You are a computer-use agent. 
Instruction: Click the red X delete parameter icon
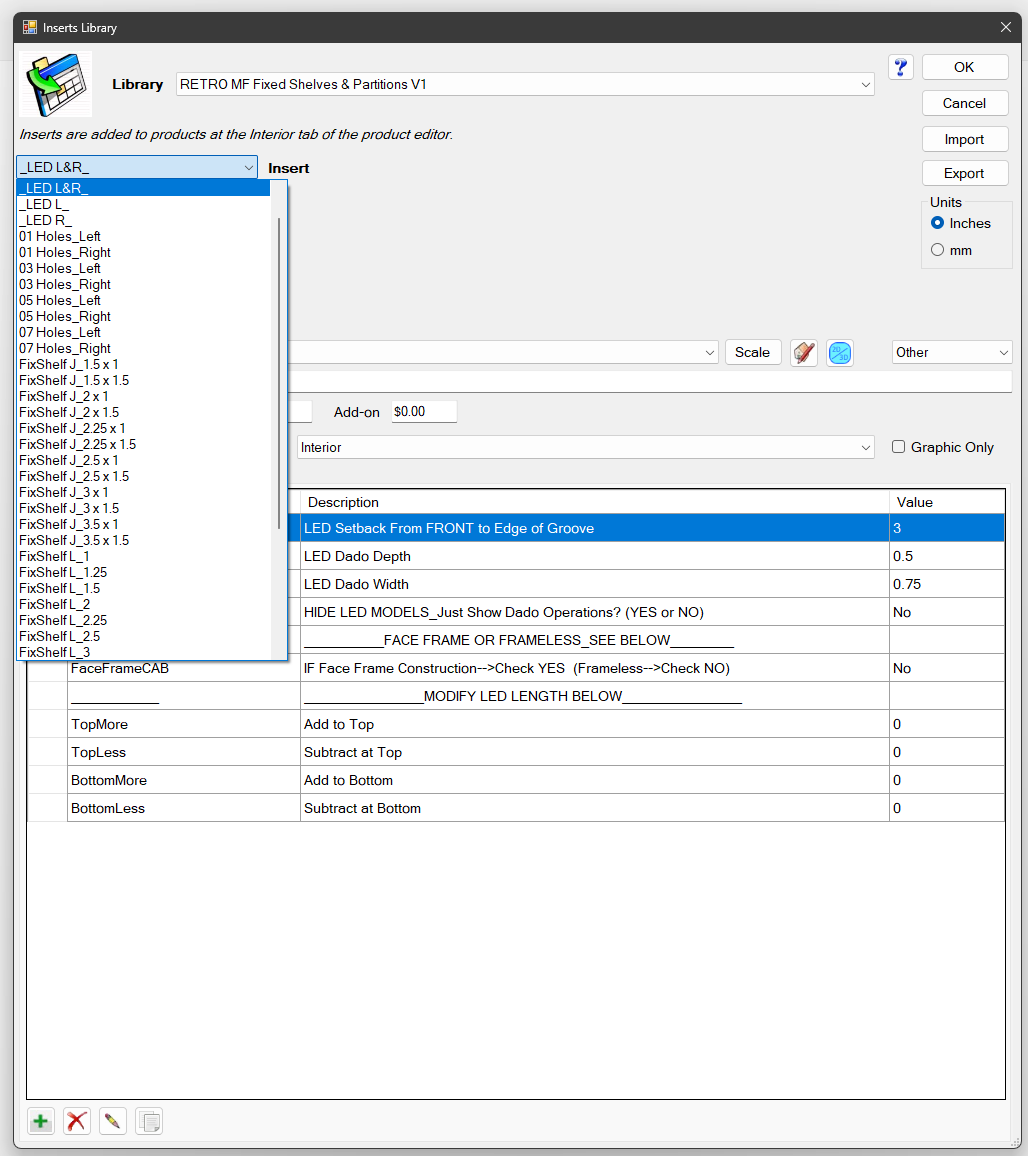tap(77, 1121)
